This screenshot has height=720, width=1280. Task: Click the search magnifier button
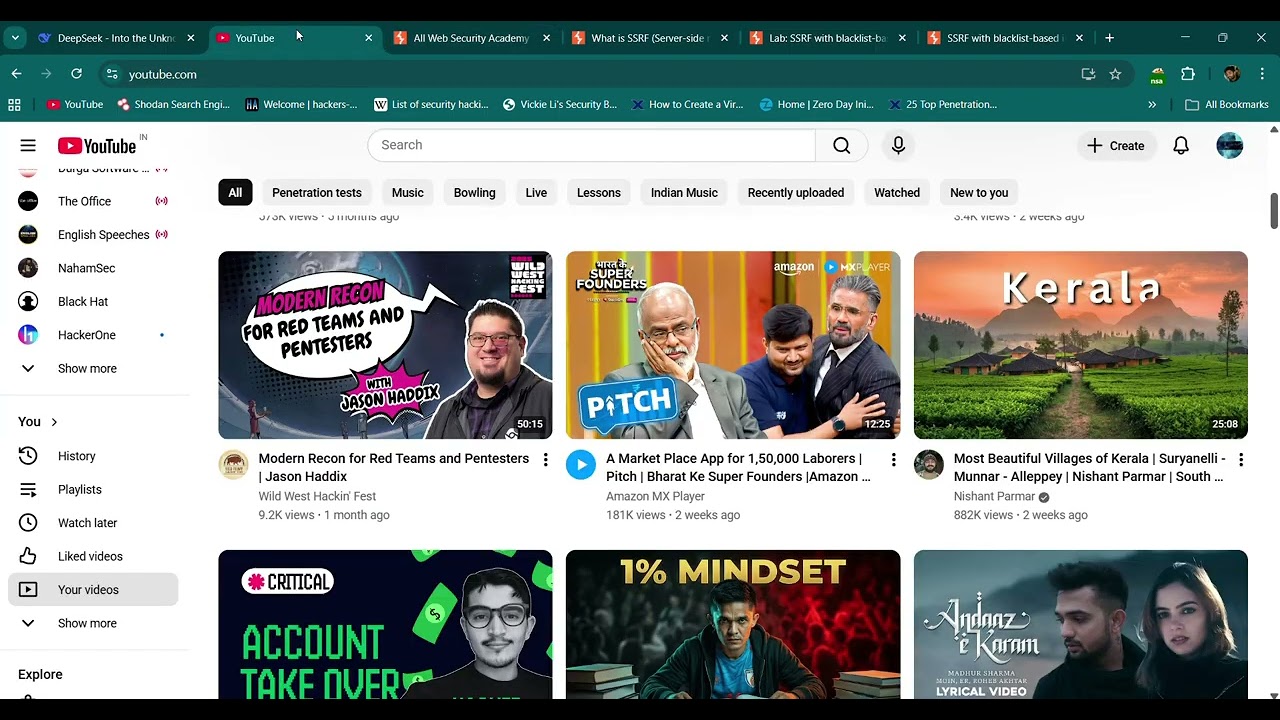tap(842, 146)
